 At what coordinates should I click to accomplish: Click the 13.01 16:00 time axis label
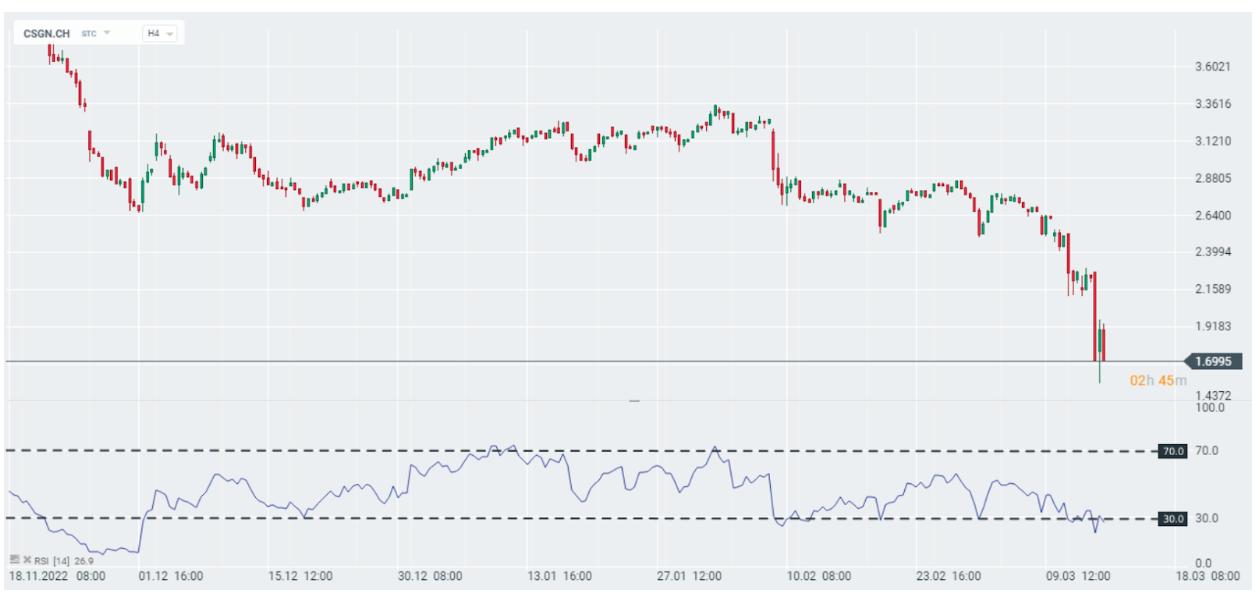coord(560,576)
